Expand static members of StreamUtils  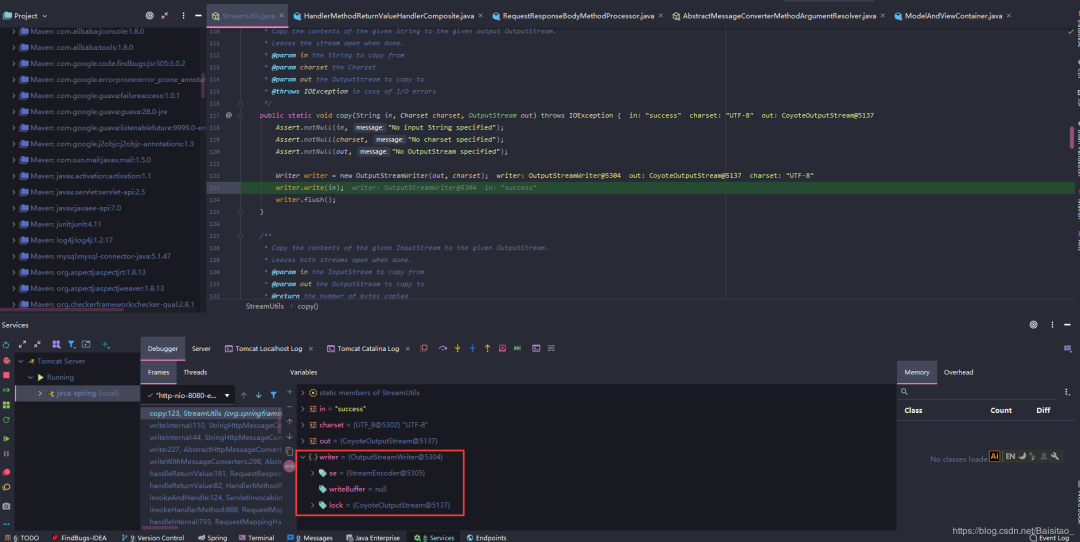coord(302,393)
